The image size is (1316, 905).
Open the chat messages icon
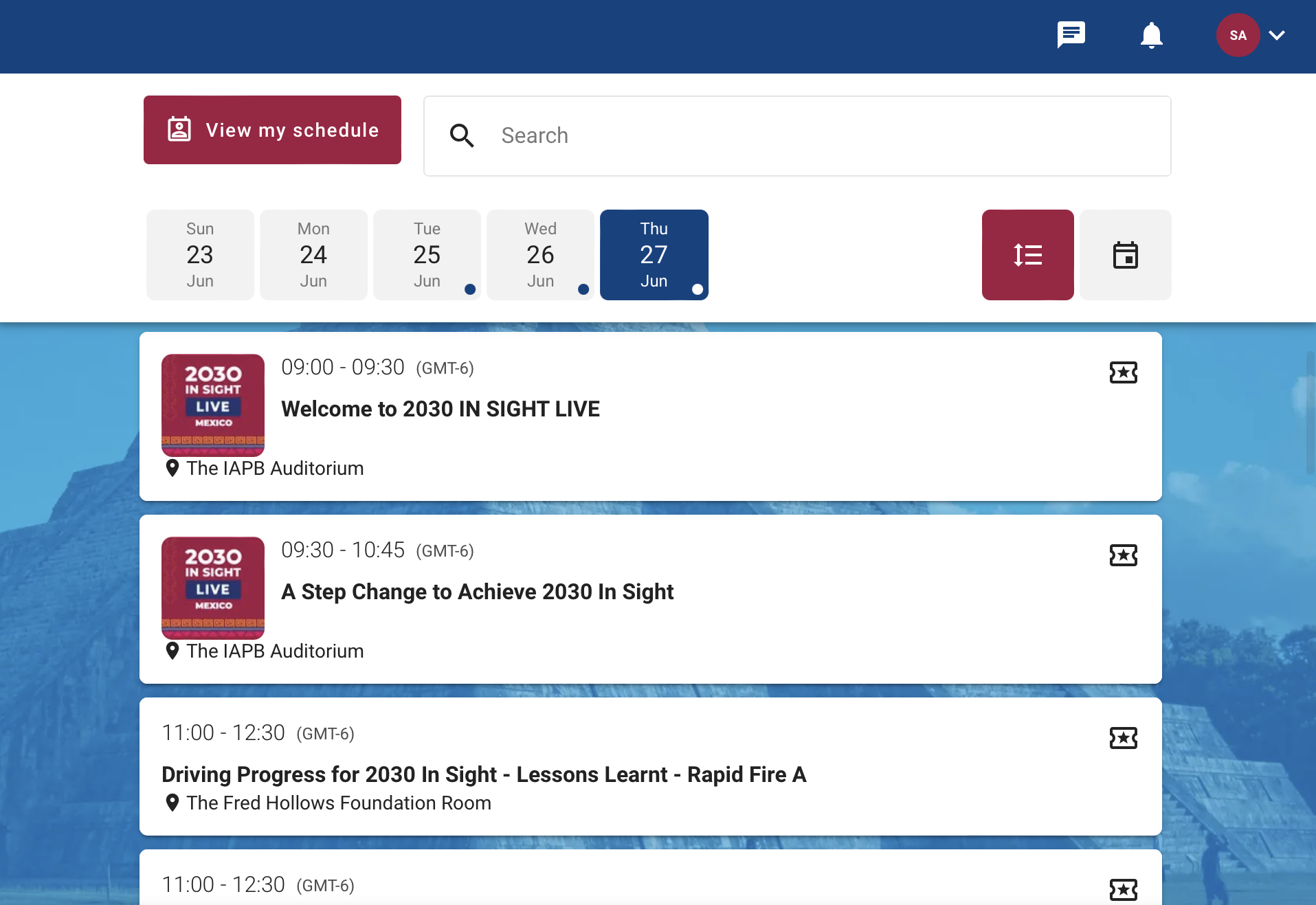click(x=1071, y=35)
